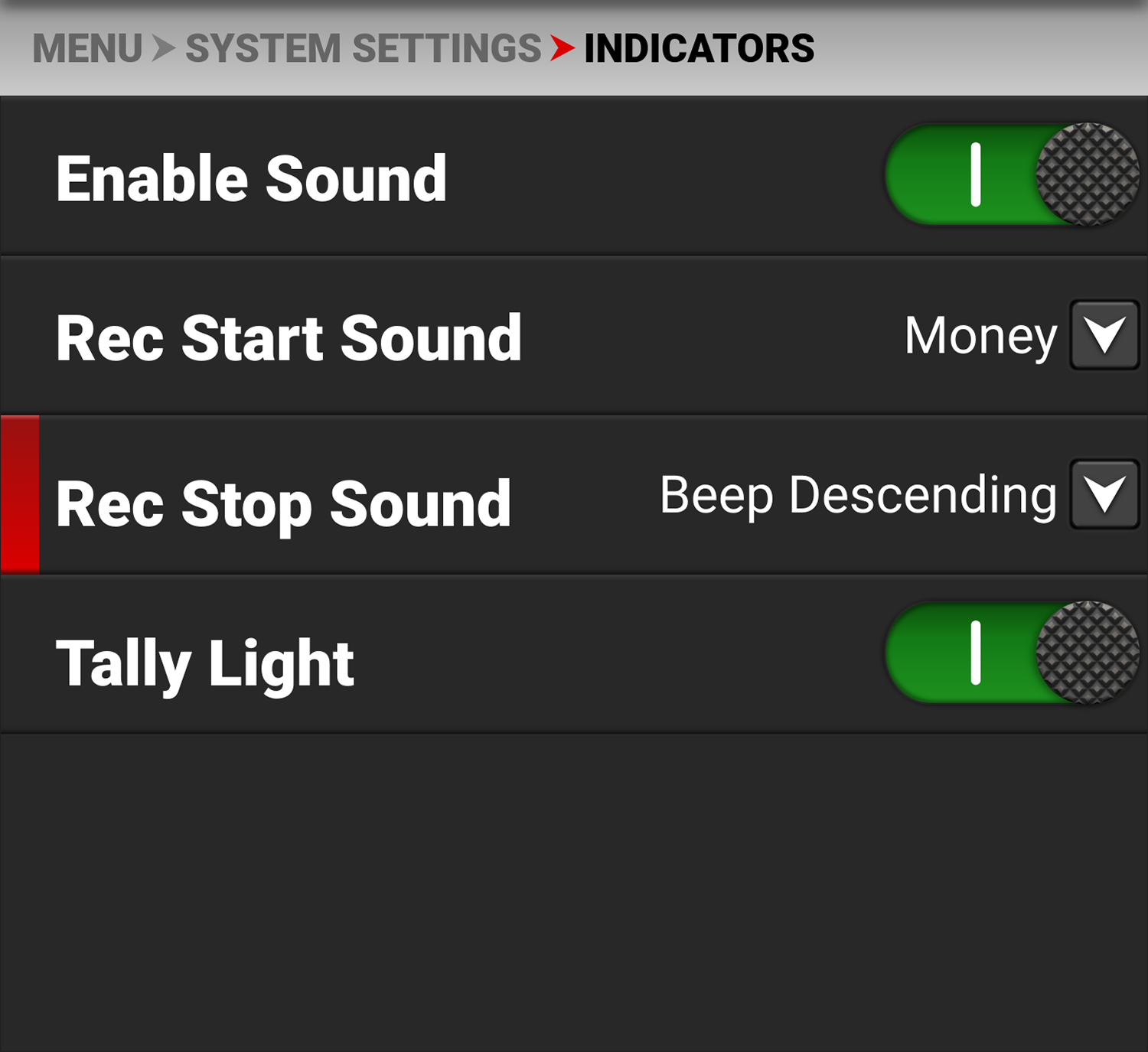Click the Money value for Rec Start

(x=980, y=336)
